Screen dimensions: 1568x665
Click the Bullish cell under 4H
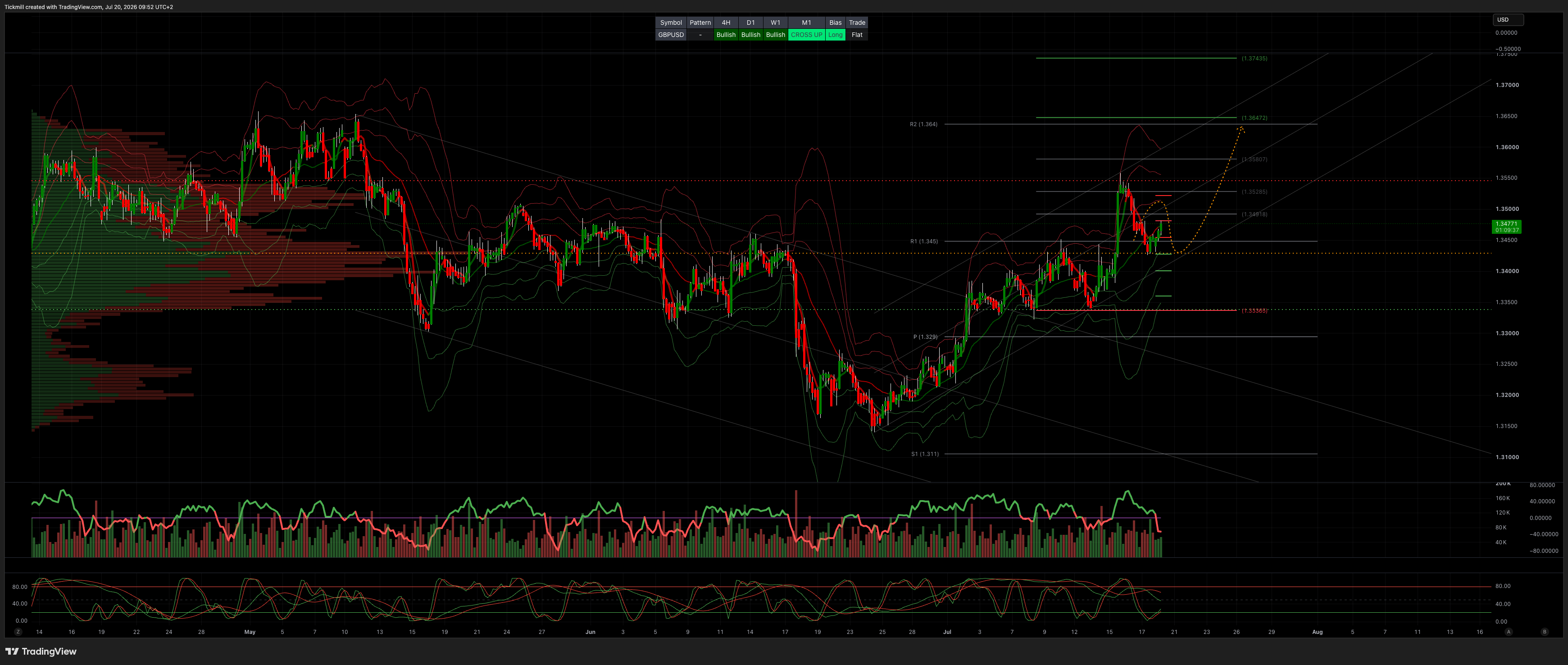(726, 35)
